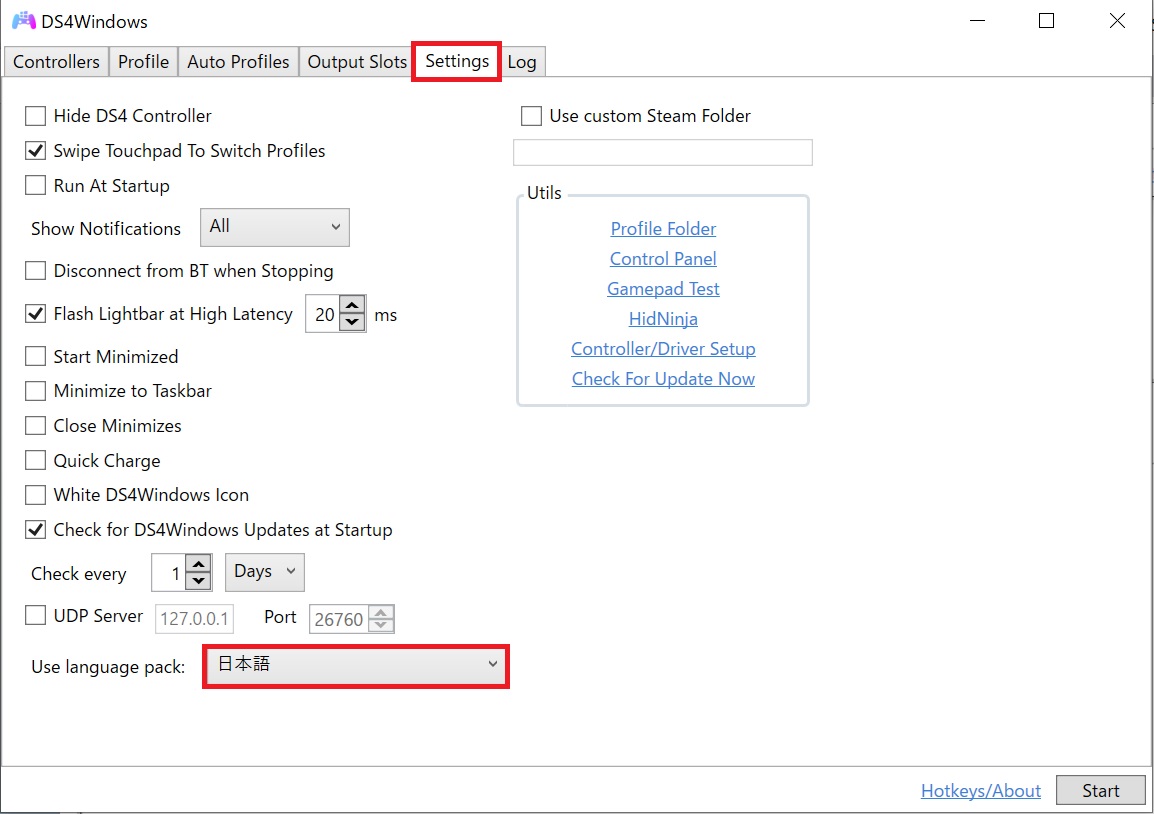
Task: Decrease the high latency ms value
Action: click(352, 322)
